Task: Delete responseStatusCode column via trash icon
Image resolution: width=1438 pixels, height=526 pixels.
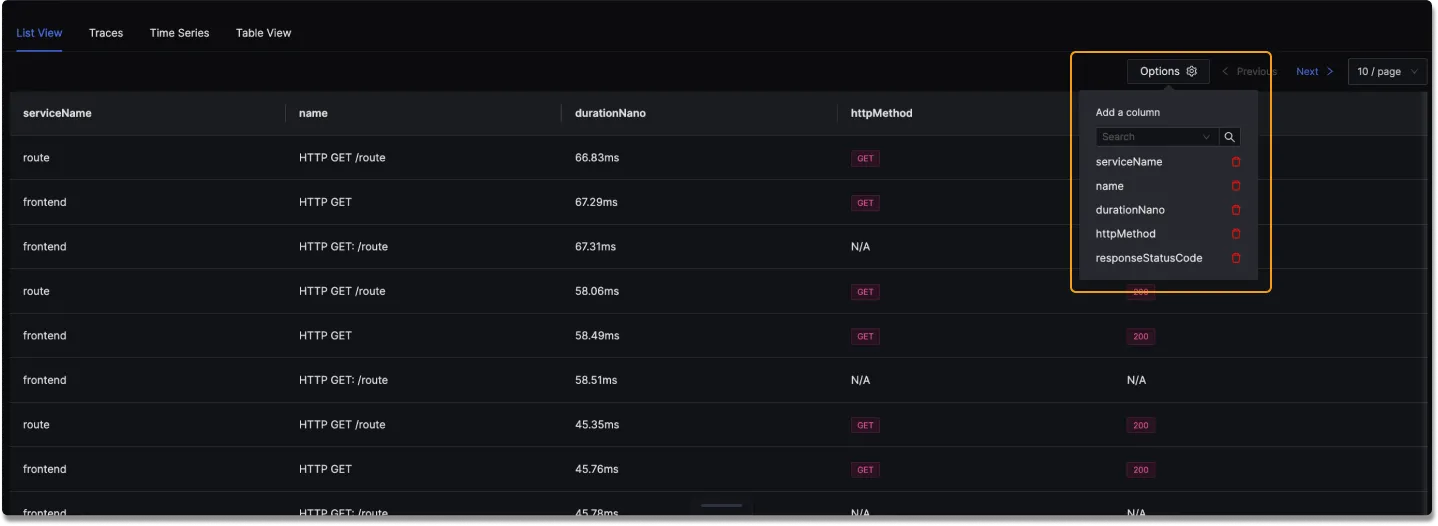Action: (1236, 258)
